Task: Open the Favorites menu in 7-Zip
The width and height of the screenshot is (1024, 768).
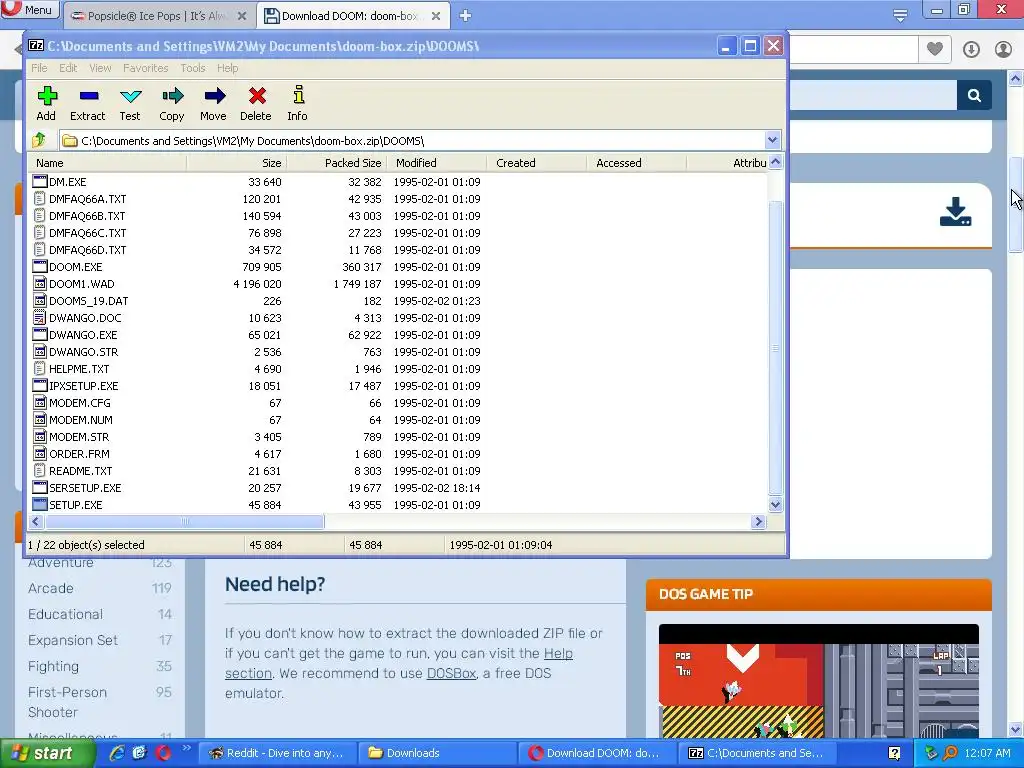Action: [x=146, y=68]
